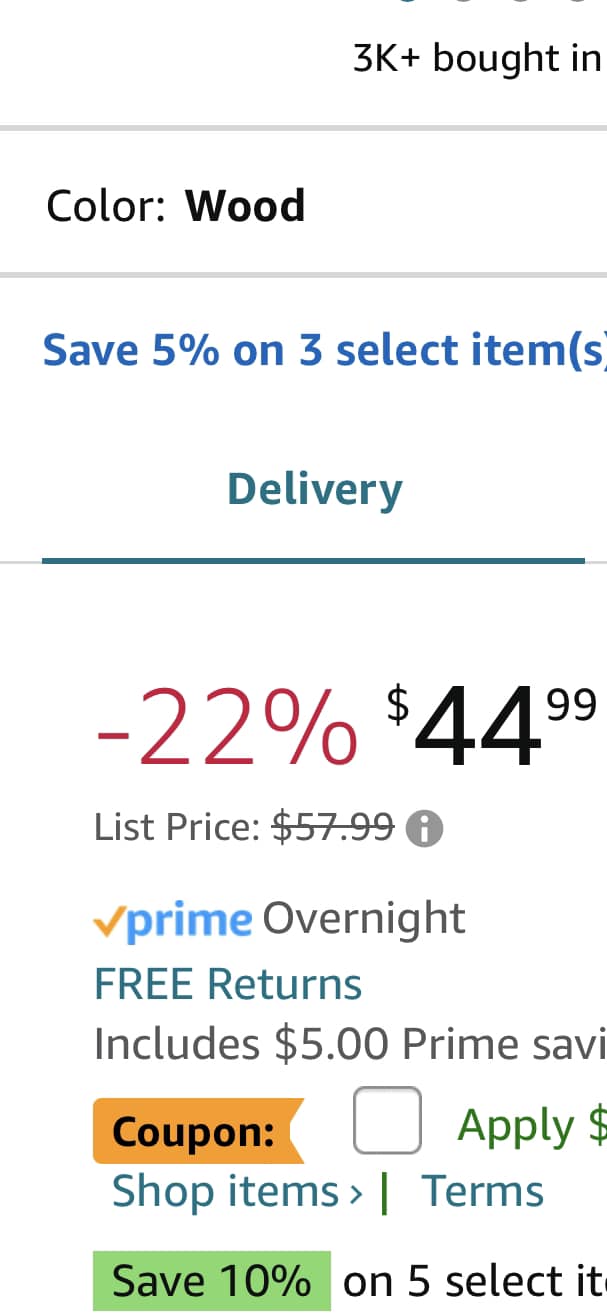Tap the 3K+ bought text

pos(477,59)
